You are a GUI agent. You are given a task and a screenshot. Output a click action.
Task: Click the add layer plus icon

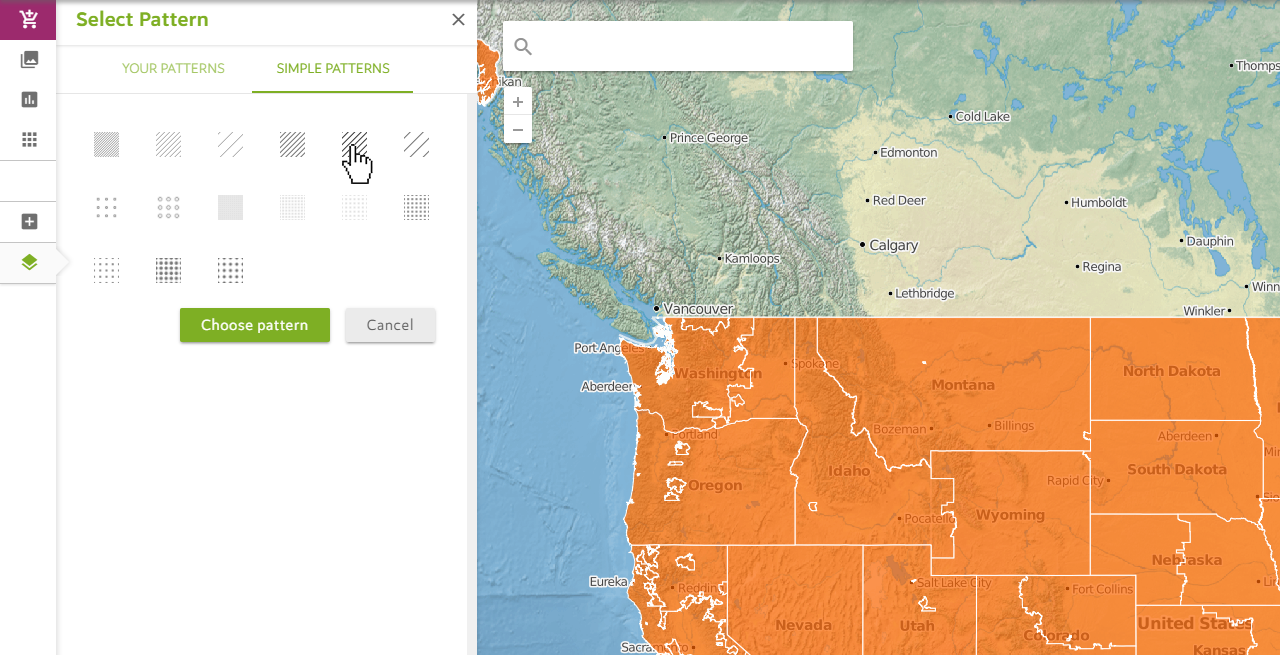coord(29,221)
